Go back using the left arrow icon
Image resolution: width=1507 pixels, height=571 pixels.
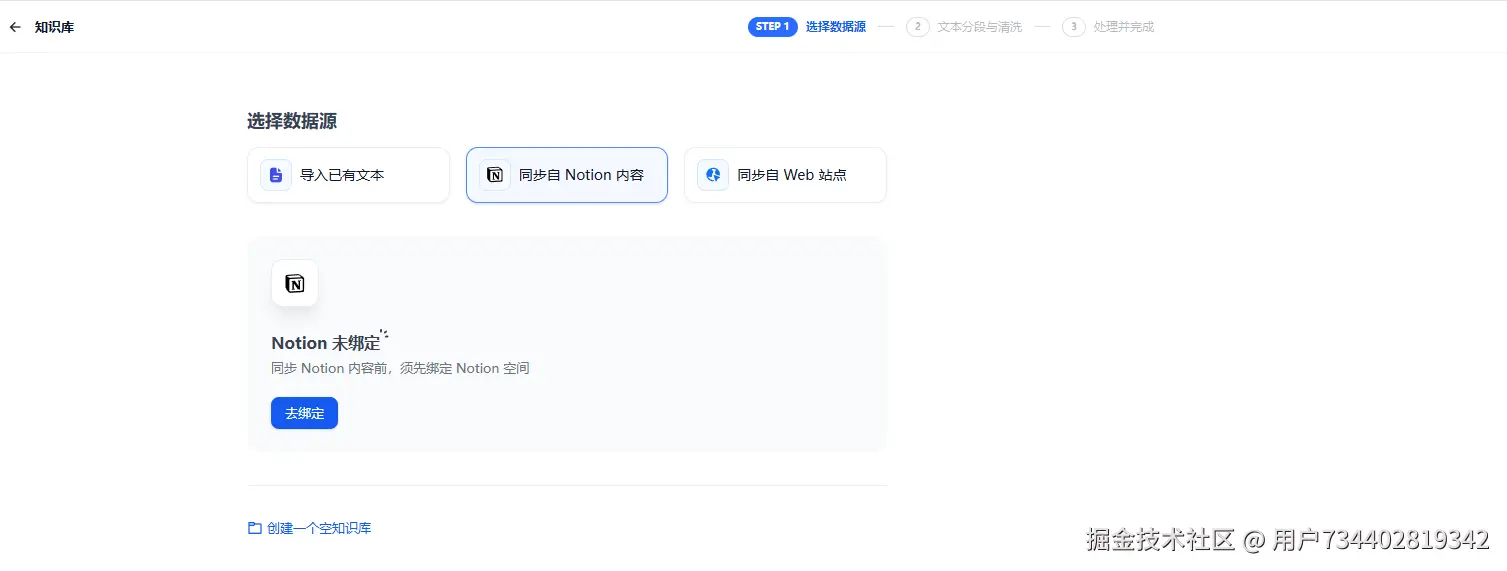tap(15, 27)
